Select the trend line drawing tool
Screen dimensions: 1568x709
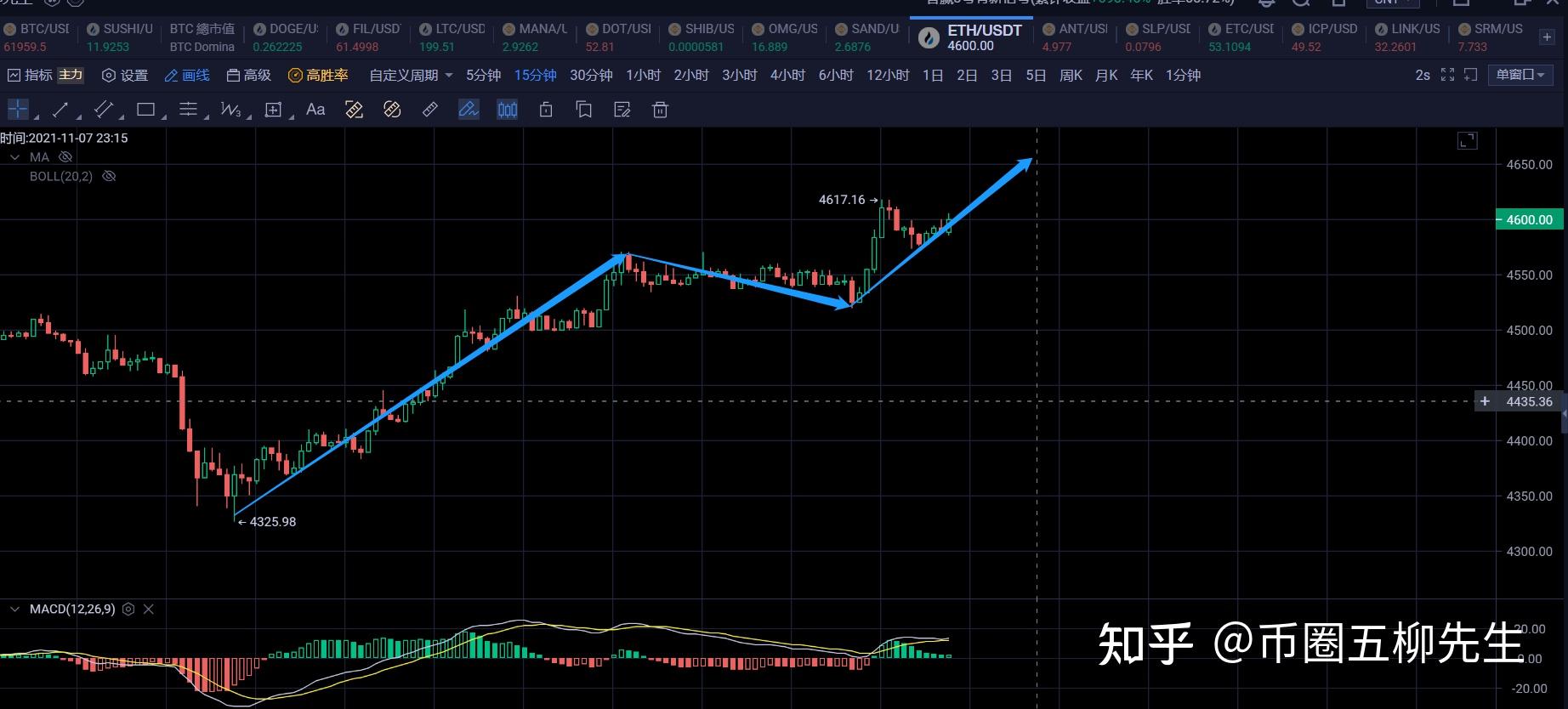tap(60, 109)
